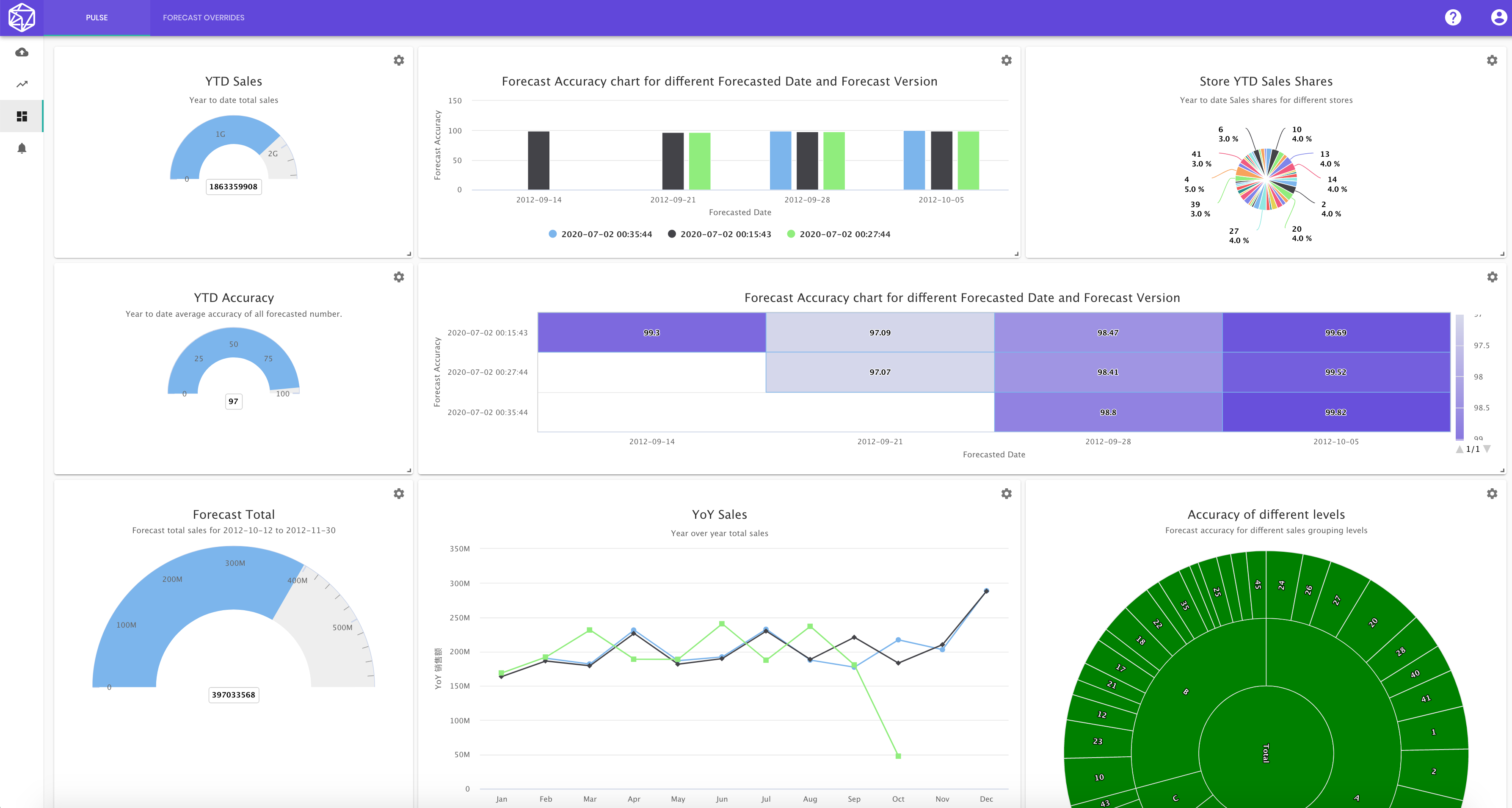
Task: Click the blue bar at 2012-09-28
Action: click(x=780, y=160)
